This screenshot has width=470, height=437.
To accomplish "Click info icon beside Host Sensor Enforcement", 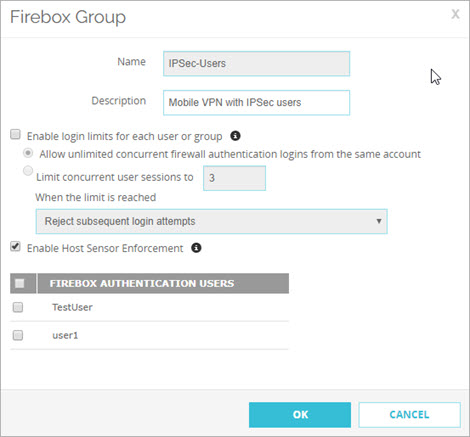I will tap(196, 248).
